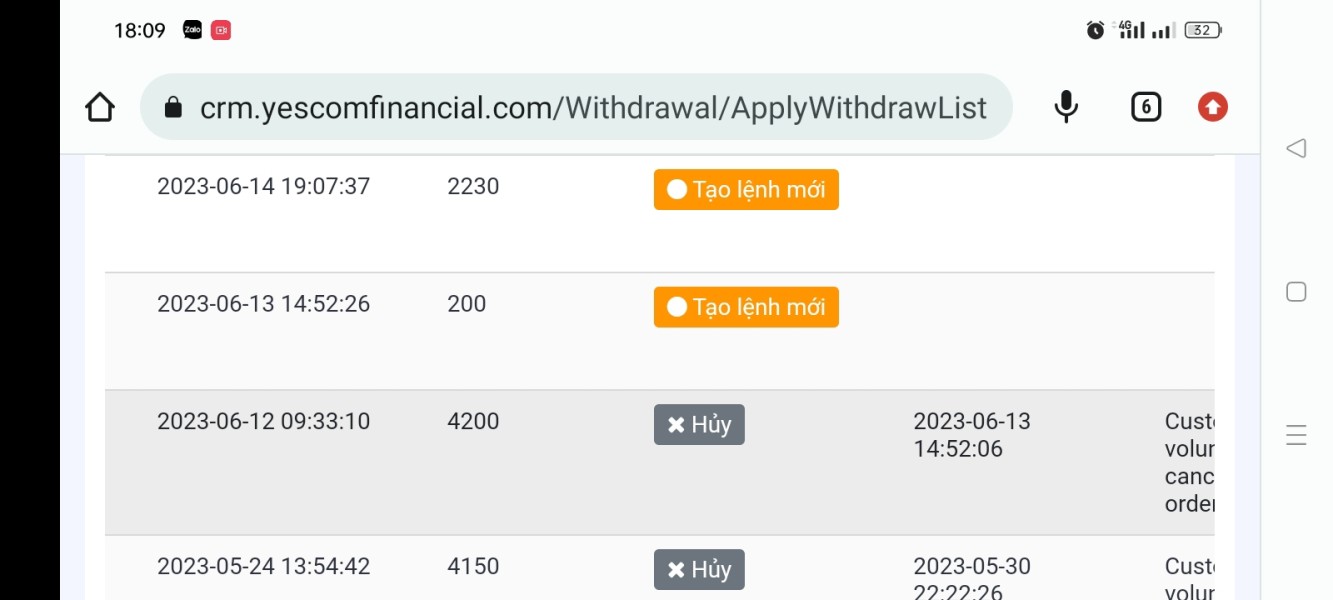Tap the red update arrow icon

(x=1213, y=107)
